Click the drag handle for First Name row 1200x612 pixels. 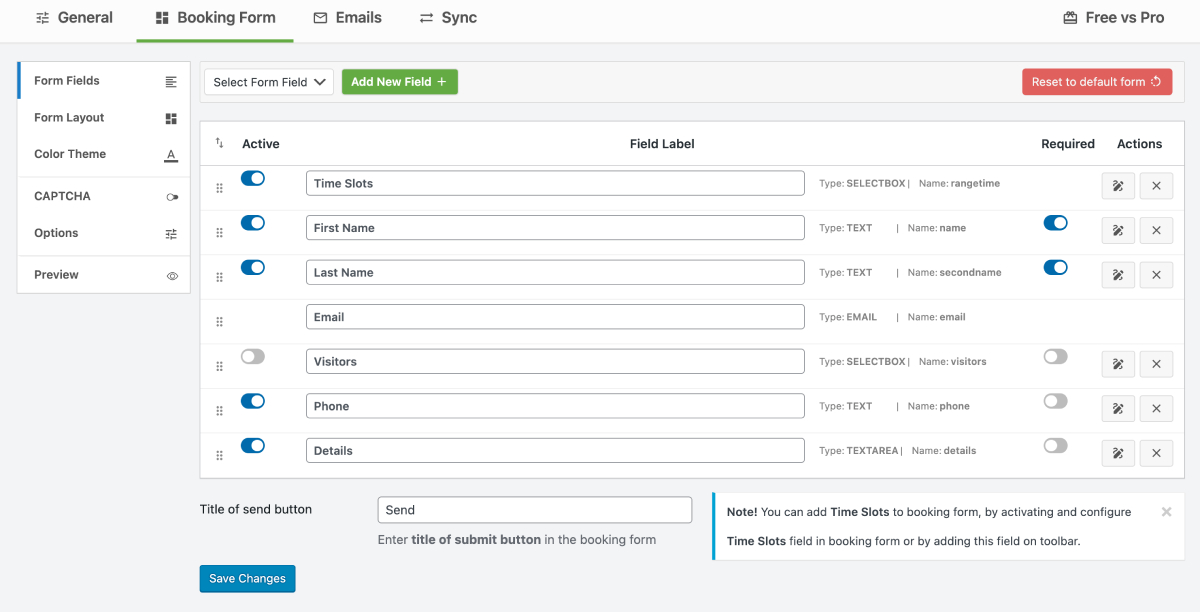pos(220,233)
